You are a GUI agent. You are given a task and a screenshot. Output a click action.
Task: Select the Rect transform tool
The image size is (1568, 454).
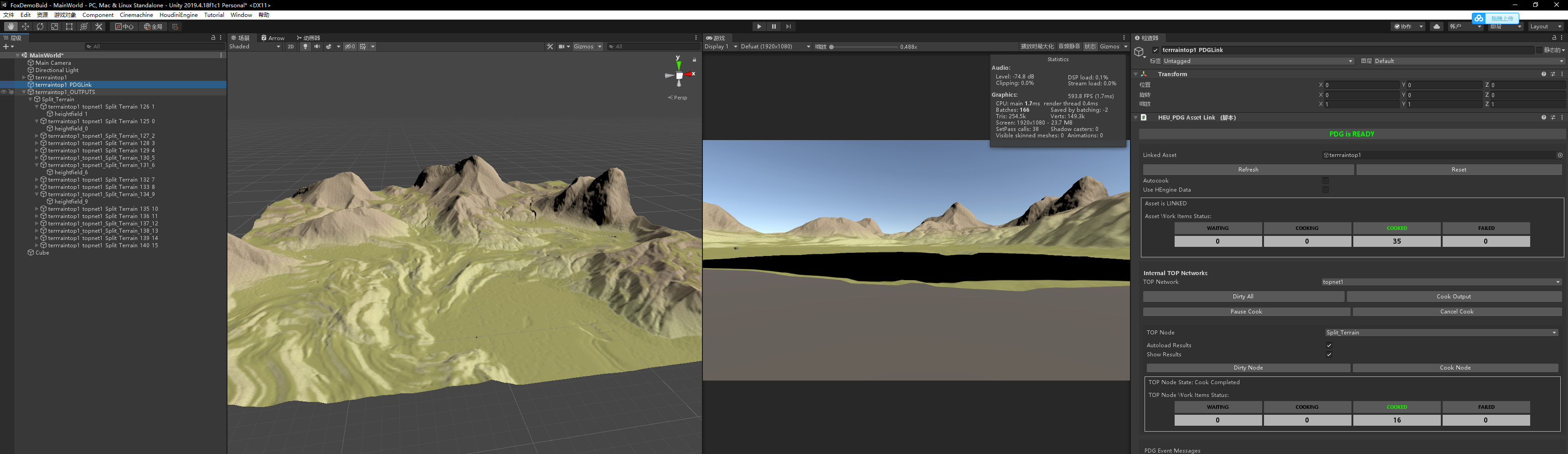[x=69, y=27]
